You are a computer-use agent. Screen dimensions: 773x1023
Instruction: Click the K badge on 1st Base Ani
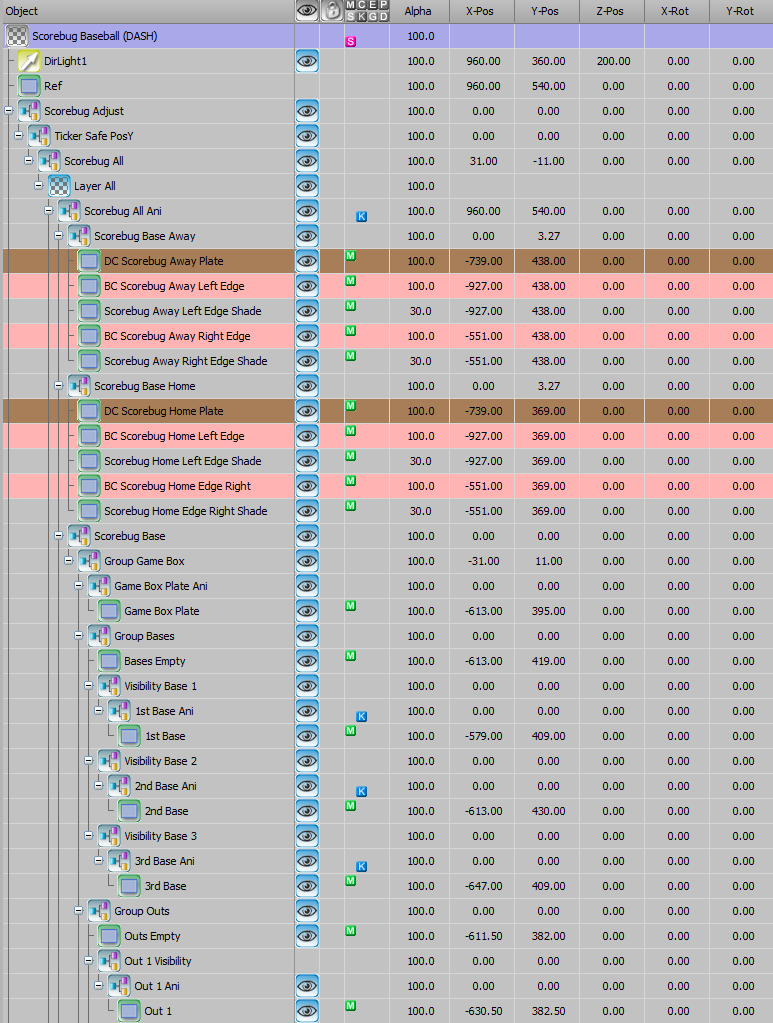[361, 716]
